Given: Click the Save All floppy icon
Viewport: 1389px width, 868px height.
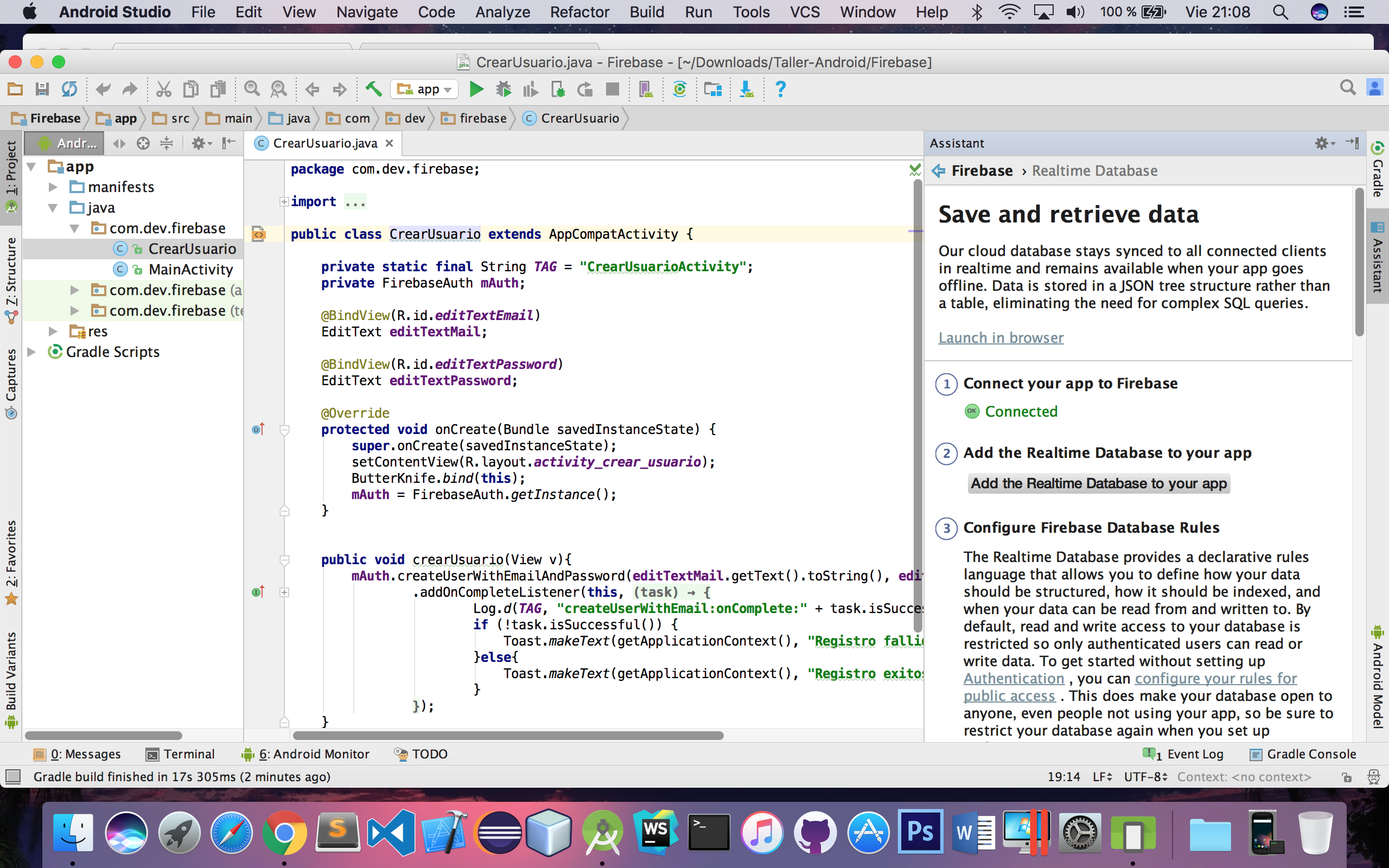Looking at the screenshot, I should point(42,90).
